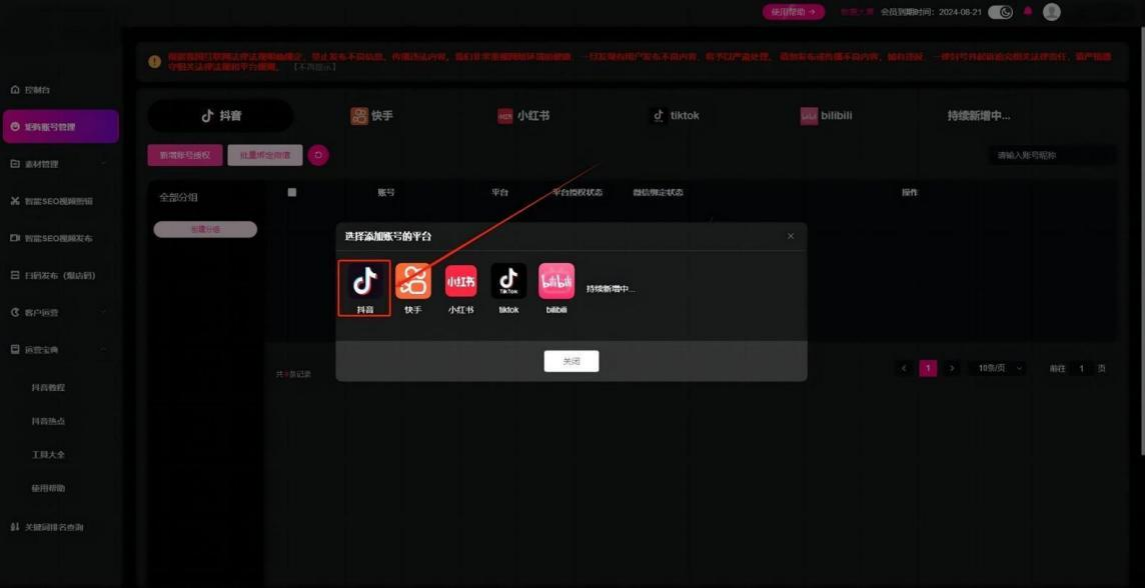This screenshot has height=588, width=1145.
Task: Close the platform dialog with the X
Action: [x=791, y=236]
